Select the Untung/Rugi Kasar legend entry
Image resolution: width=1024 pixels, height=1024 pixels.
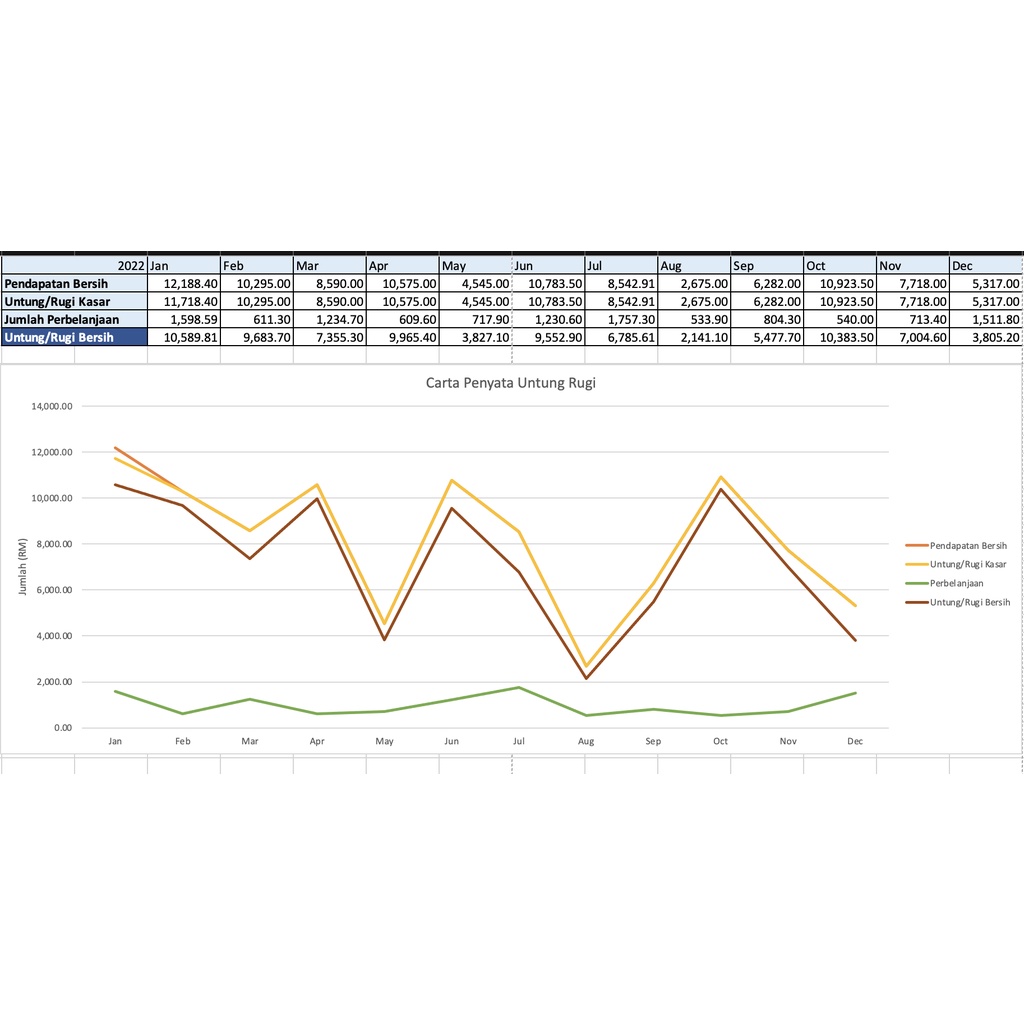click(967, 565)
